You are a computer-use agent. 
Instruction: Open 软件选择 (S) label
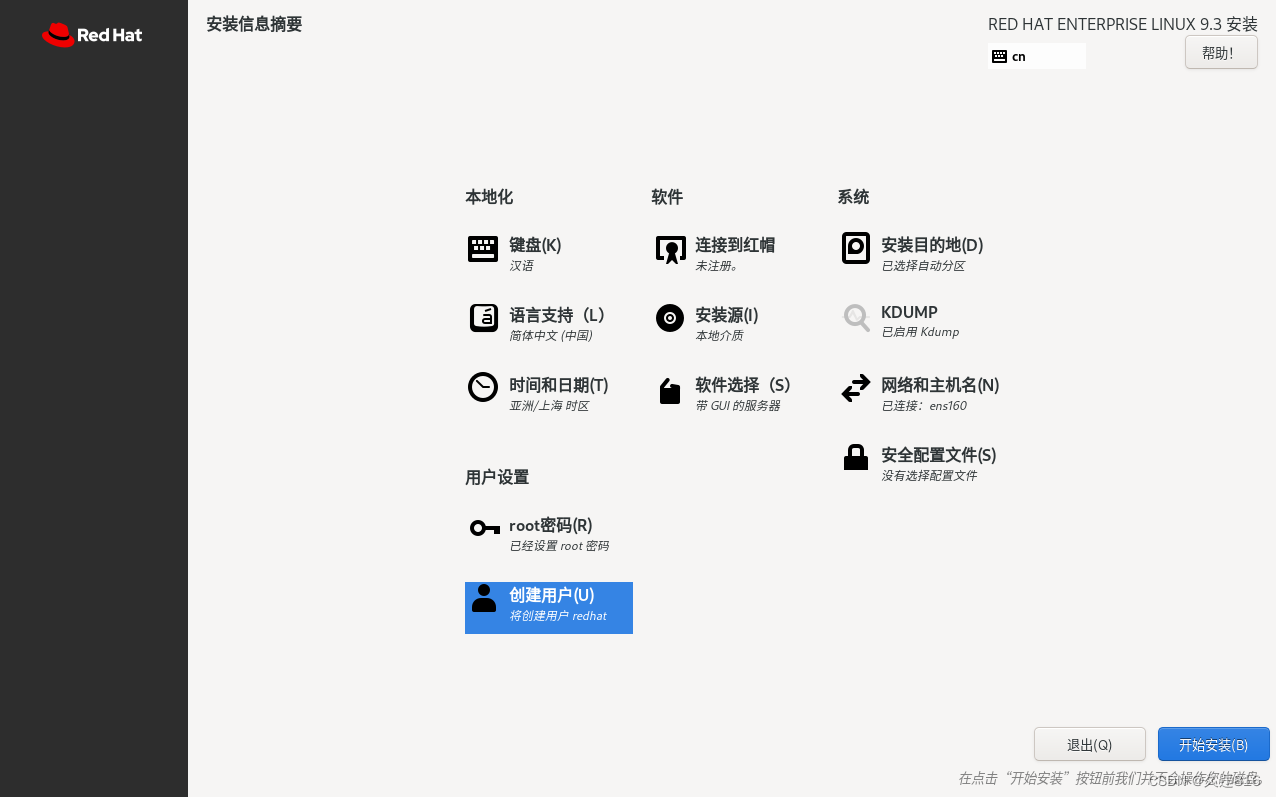pos(743,385)
